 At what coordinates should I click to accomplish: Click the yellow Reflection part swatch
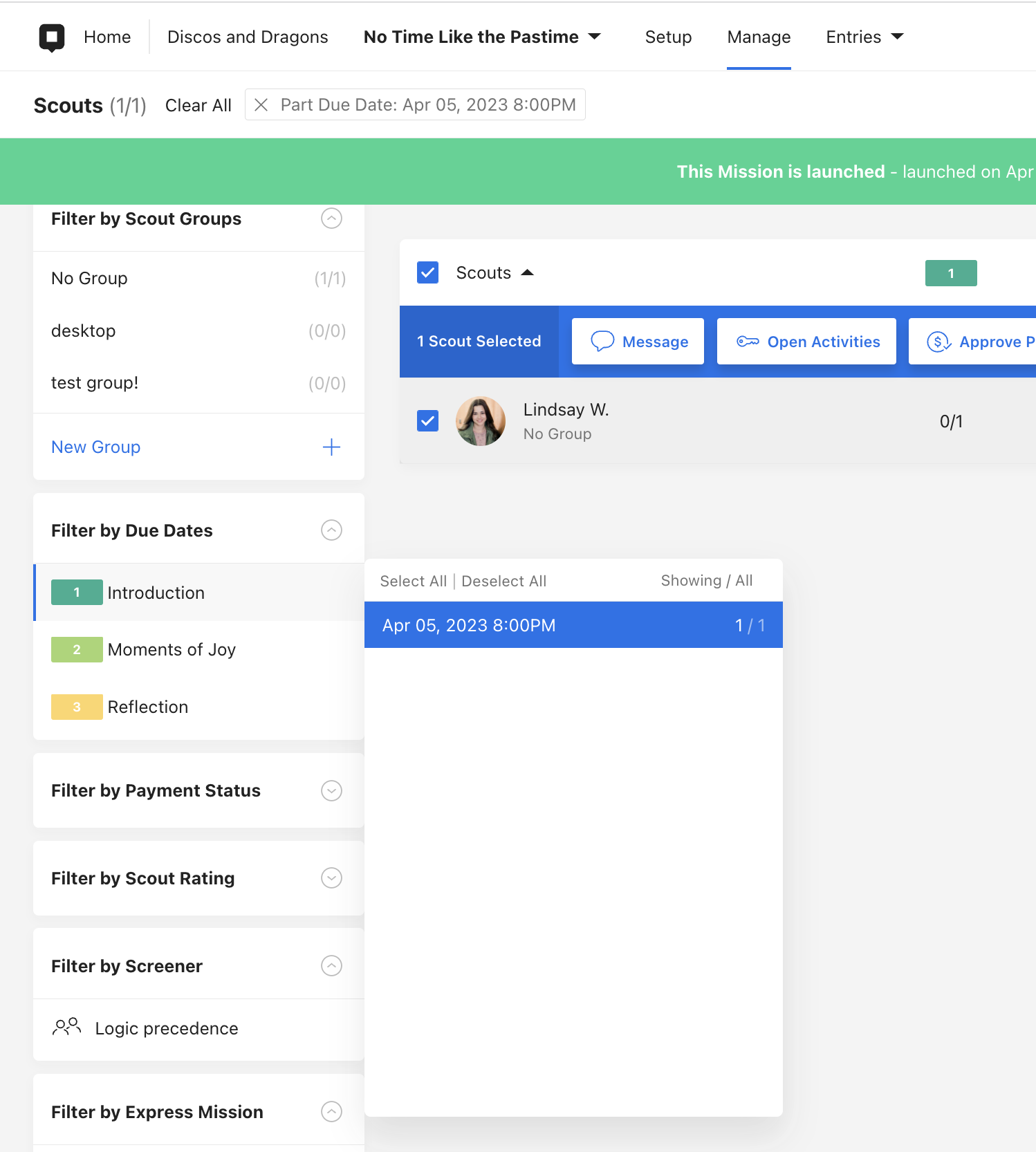[x=77, y=707]
